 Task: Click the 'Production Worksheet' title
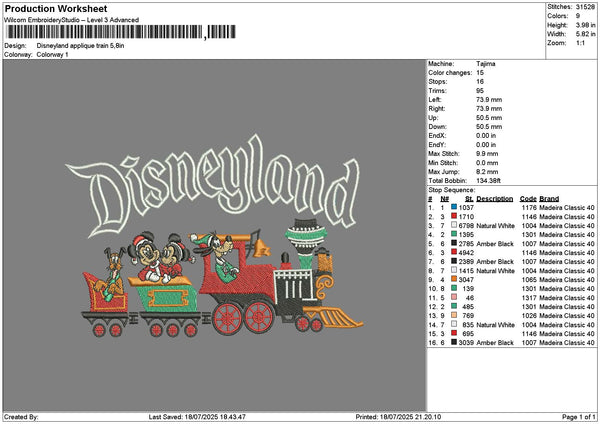(x=56, y=8)
